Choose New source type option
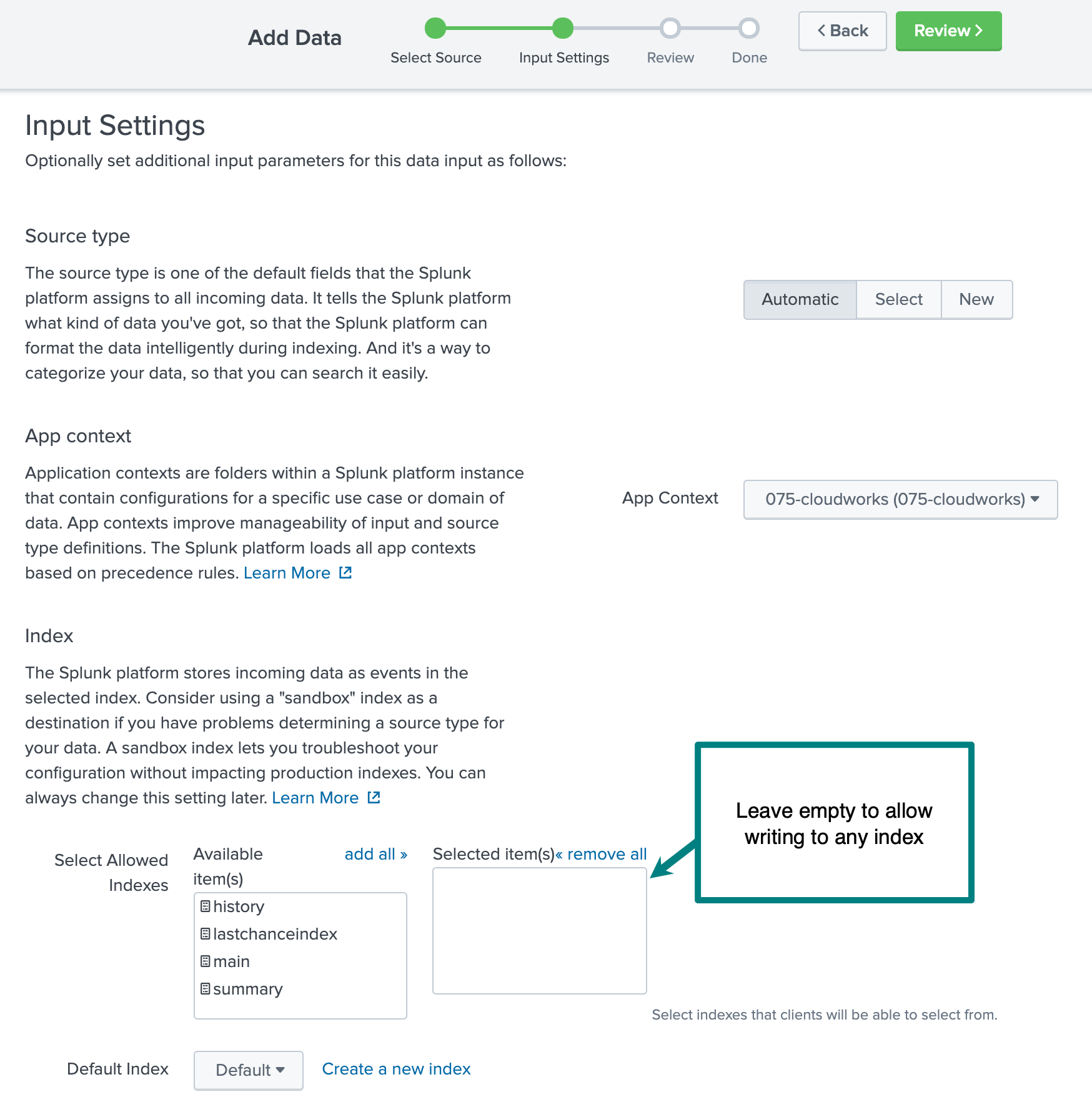The image size is (1092, 1112). [976, 299]
